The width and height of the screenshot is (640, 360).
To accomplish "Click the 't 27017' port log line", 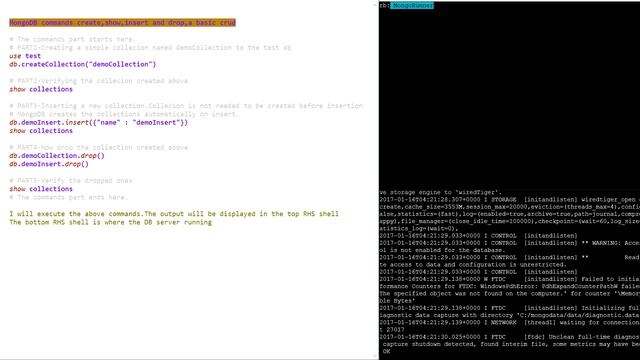I will pos(392,330).
